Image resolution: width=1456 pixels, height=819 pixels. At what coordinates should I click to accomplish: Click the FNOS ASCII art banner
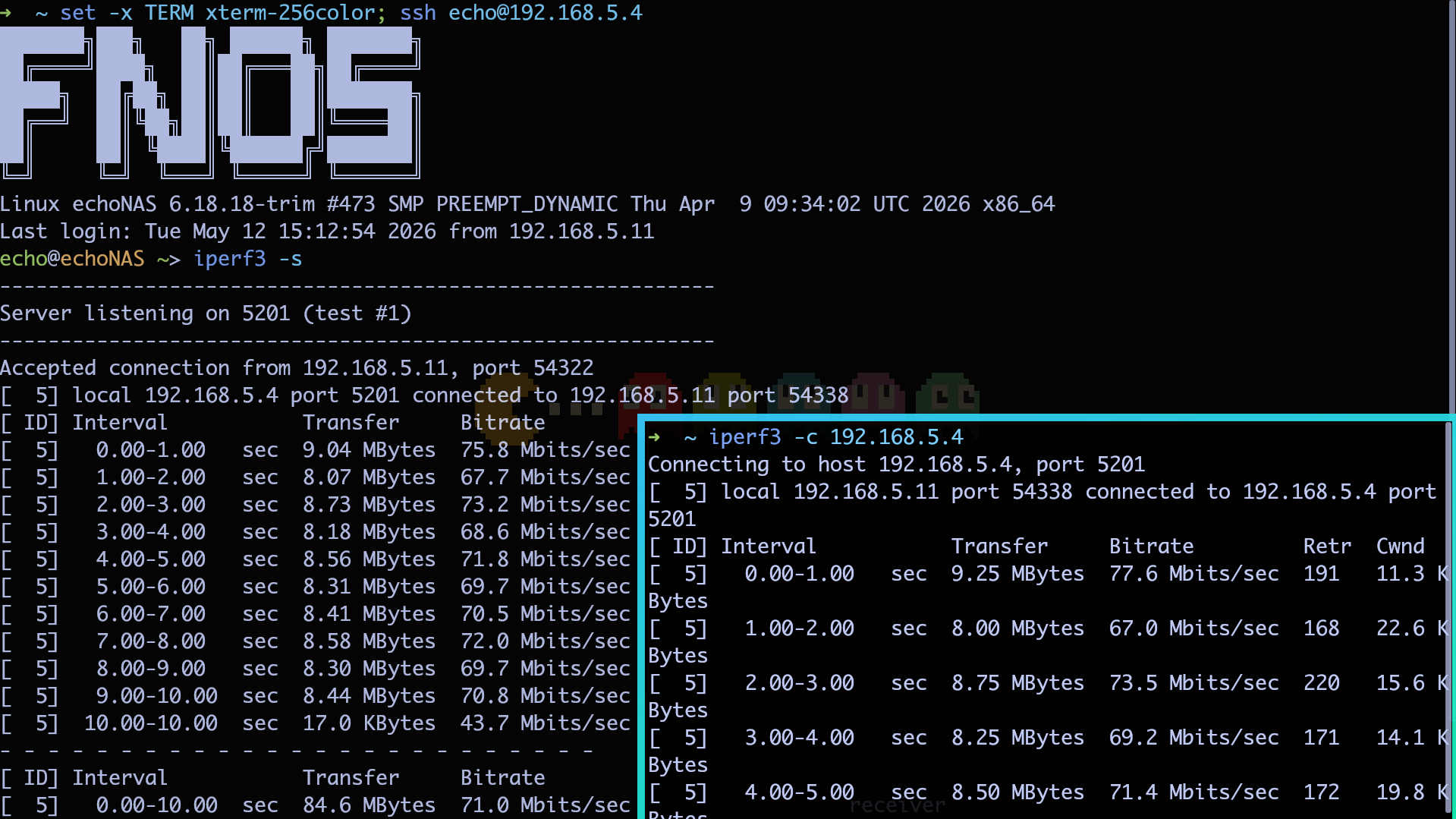(x=210, y=103)
